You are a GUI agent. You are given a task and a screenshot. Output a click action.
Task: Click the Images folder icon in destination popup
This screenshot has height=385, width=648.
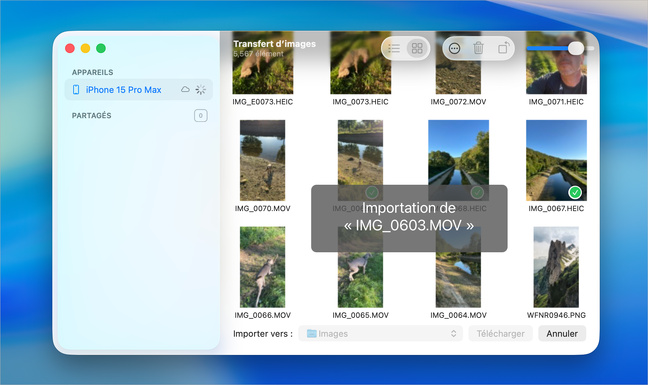click(x=312, y=333)
